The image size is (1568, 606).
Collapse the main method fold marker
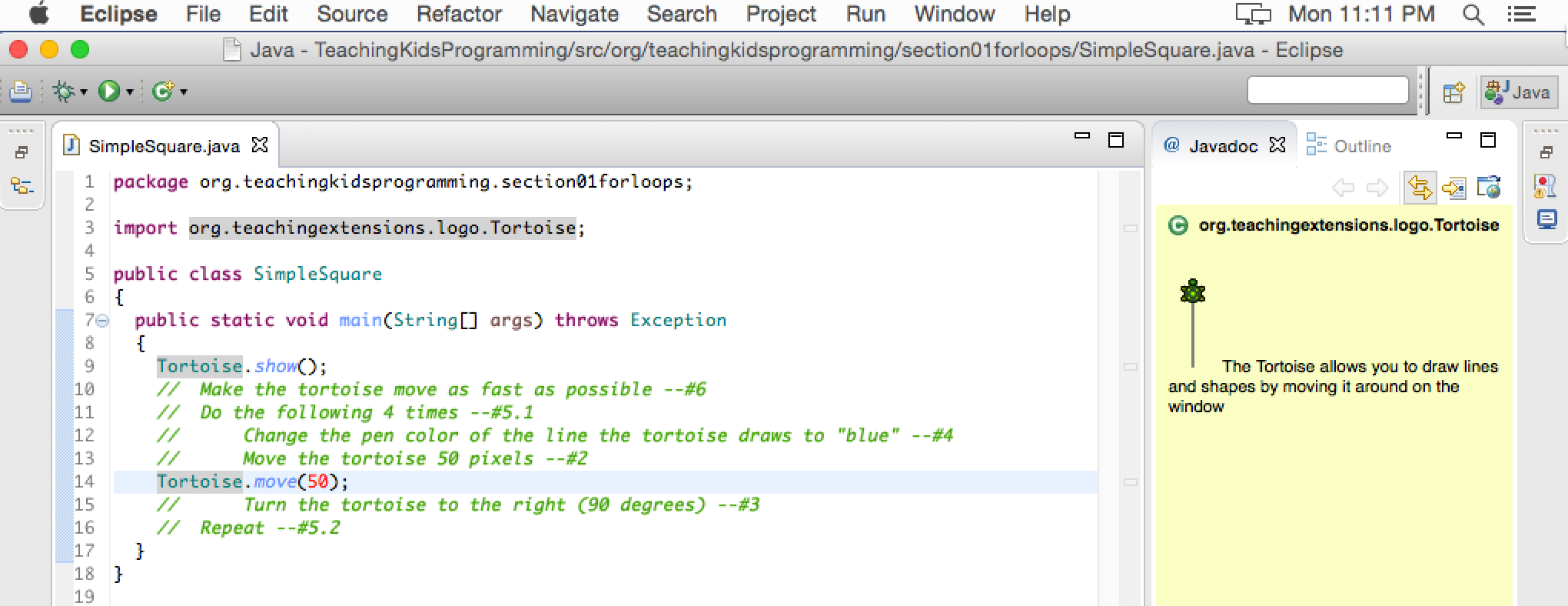103,320
